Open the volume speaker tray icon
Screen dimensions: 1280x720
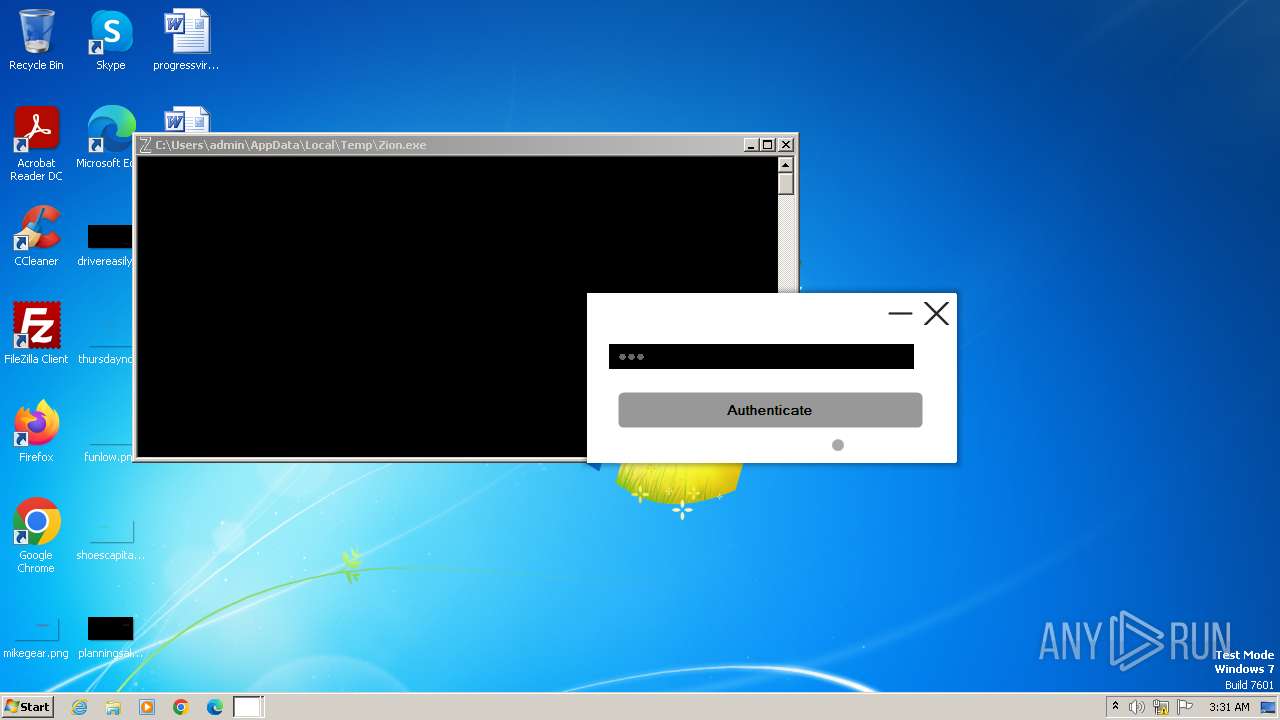[1137, 707]
